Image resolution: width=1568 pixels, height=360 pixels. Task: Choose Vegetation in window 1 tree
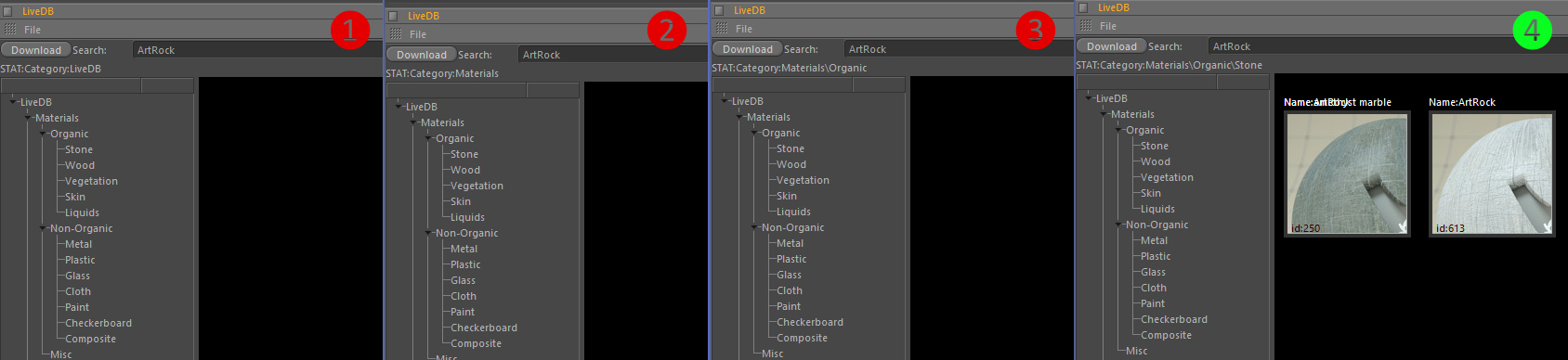91,181
